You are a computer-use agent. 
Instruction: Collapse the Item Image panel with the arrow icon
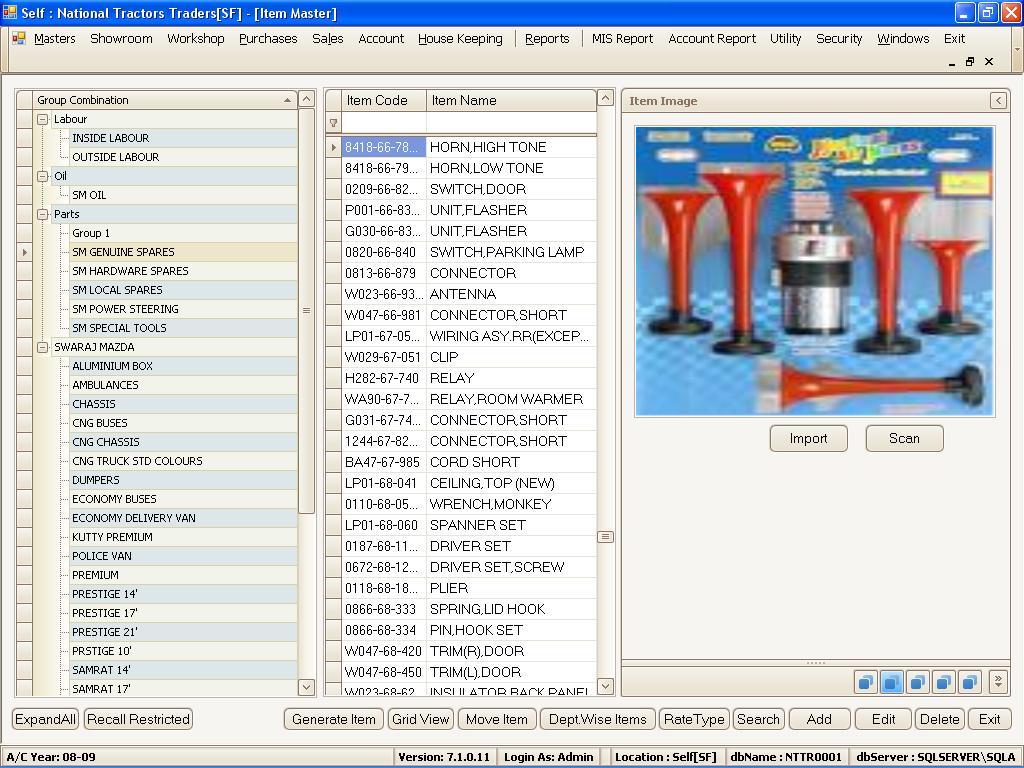pos(998,100)
